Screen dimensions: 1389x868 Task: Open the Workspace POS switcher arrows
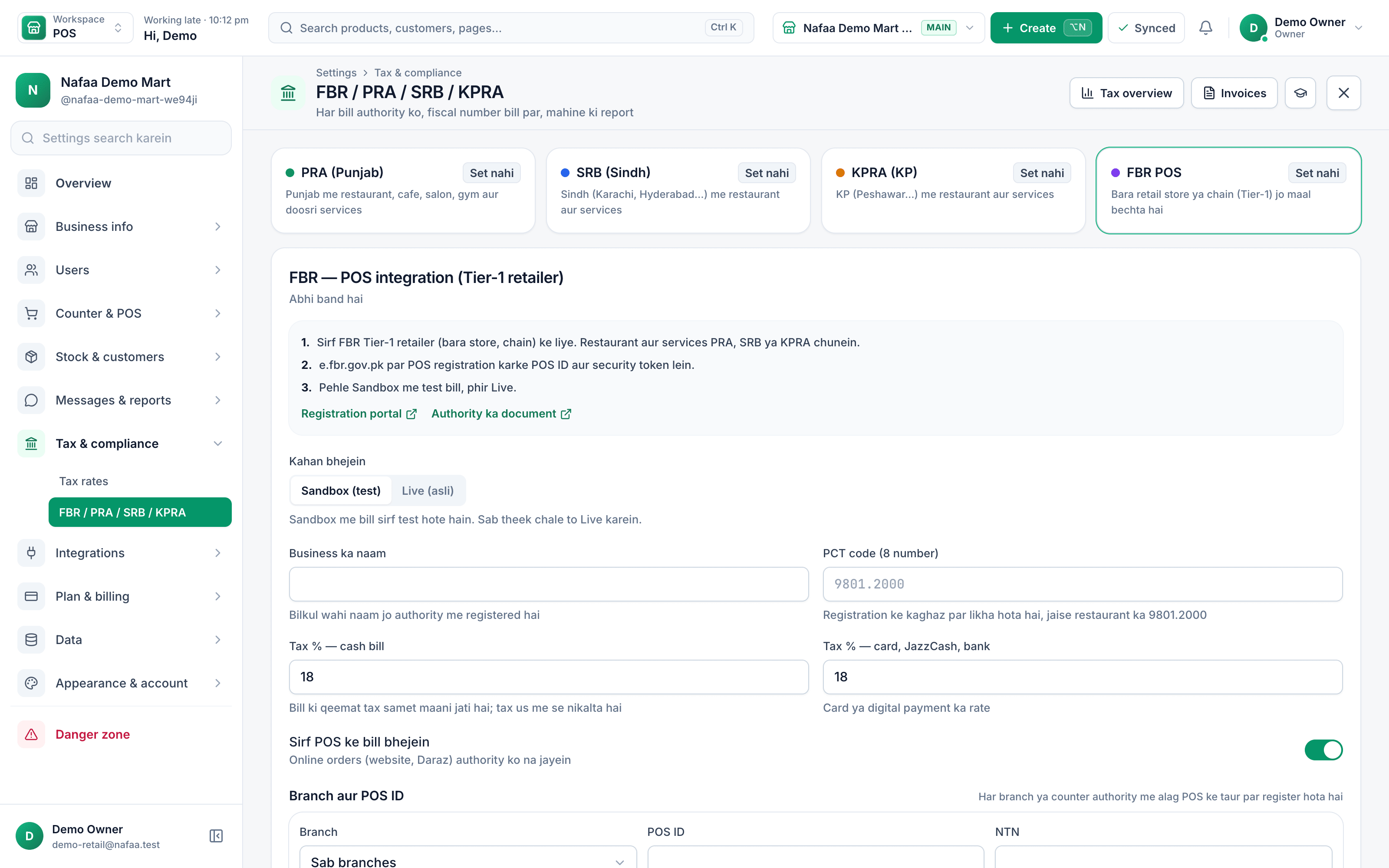click(x=118, y=27)
